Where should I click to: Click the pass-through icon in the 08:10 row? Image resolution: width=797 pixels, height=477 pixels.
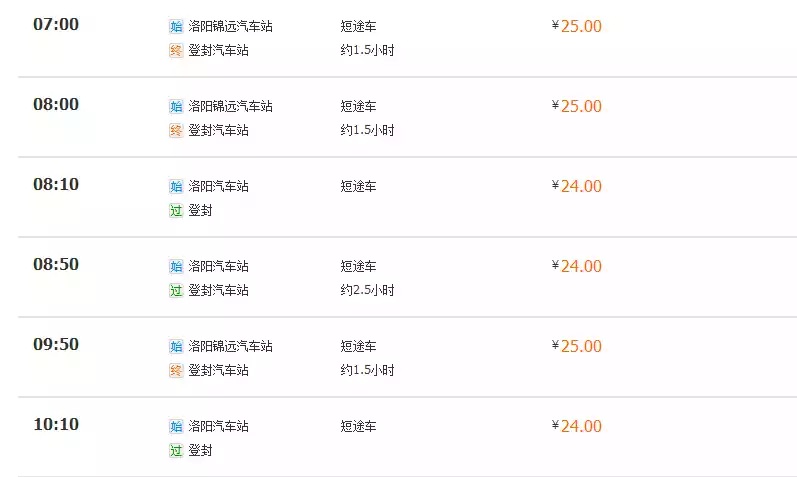click(176, 210)
